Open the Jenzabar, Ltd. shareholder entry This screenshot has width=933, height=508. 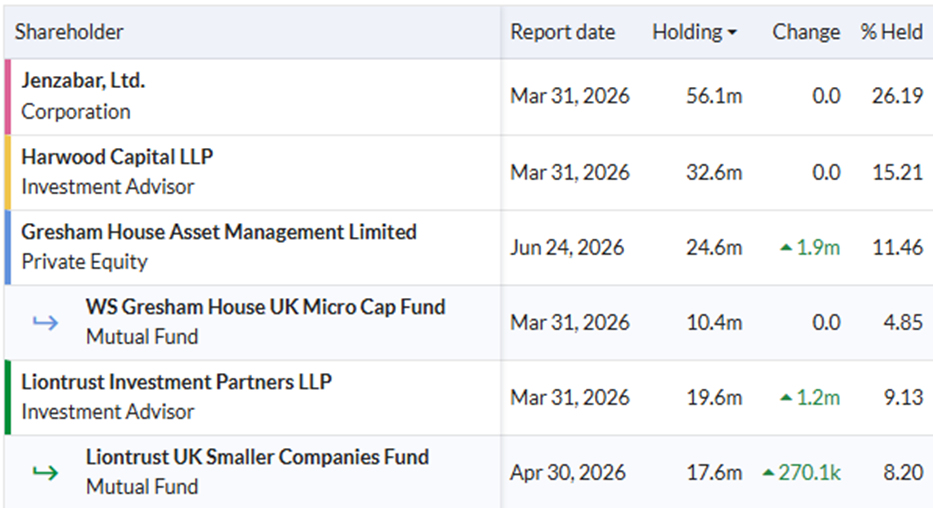(x=83, y=80)
